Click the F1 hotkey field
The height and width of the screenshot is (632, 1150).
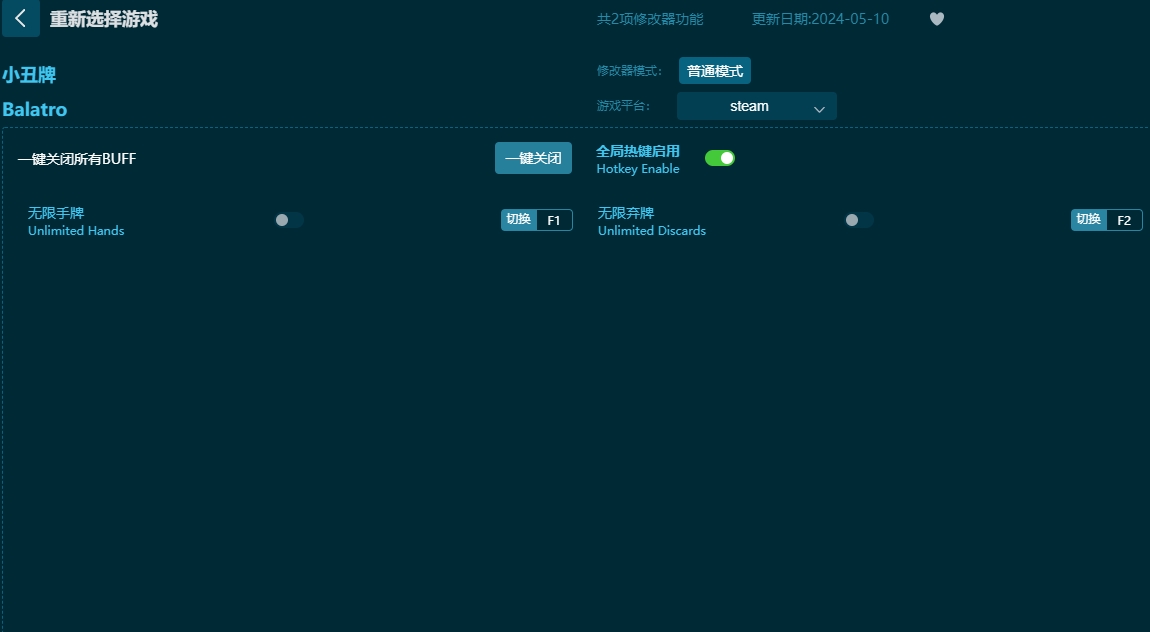554,220
